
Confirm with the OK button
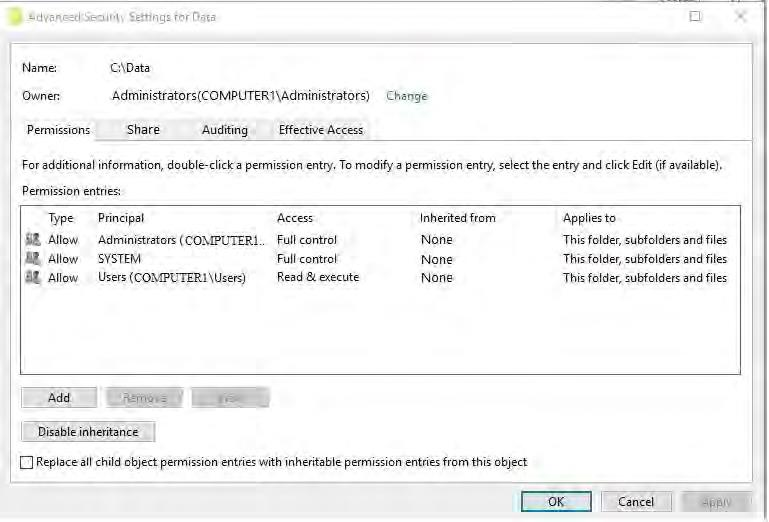click(556, 502)
